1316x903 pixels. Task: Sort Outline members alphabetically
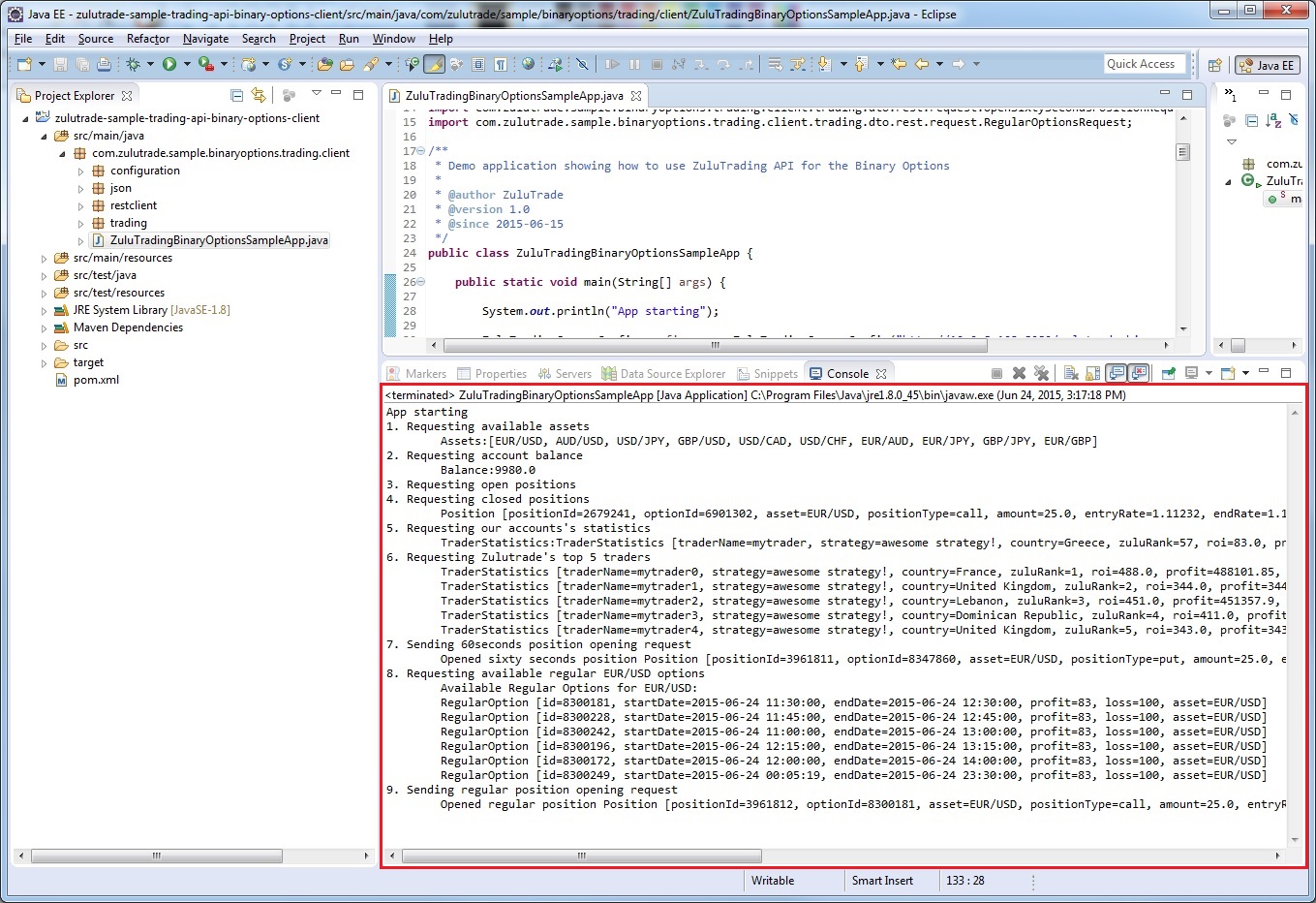(x=1274, y=120)
